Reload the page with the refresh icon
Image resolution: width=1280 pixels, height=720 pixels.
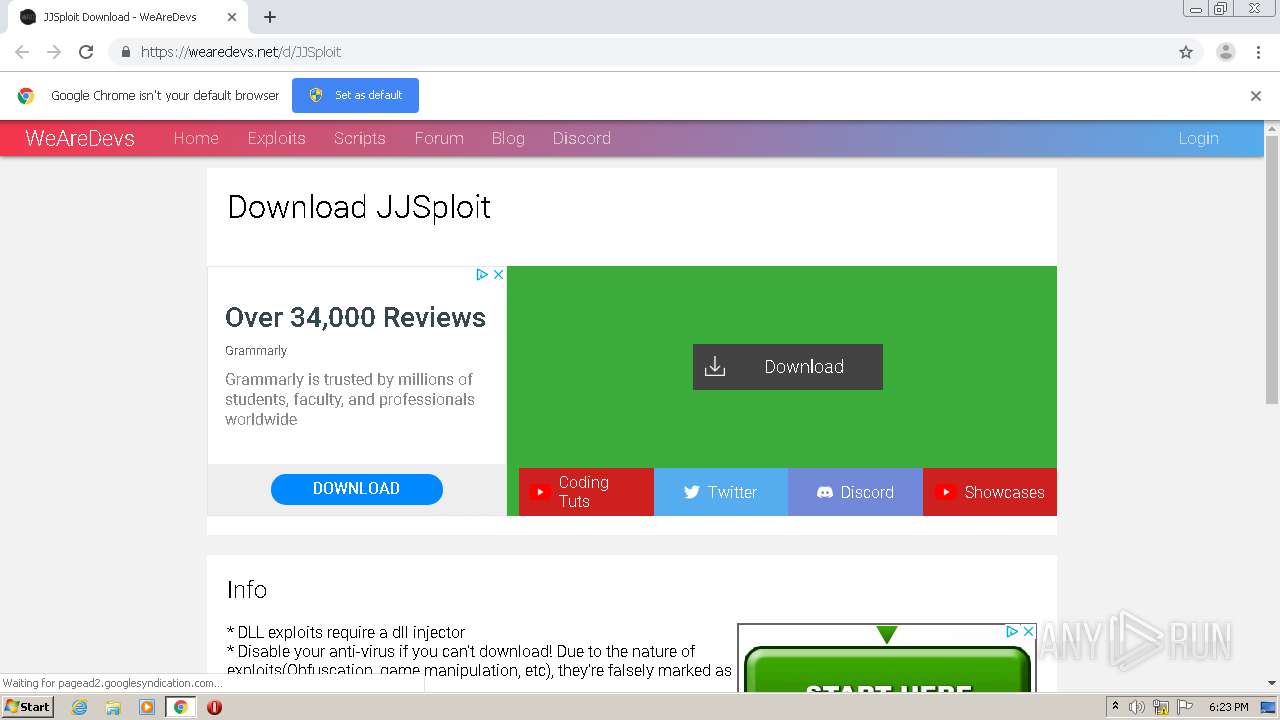coord(86,52)
